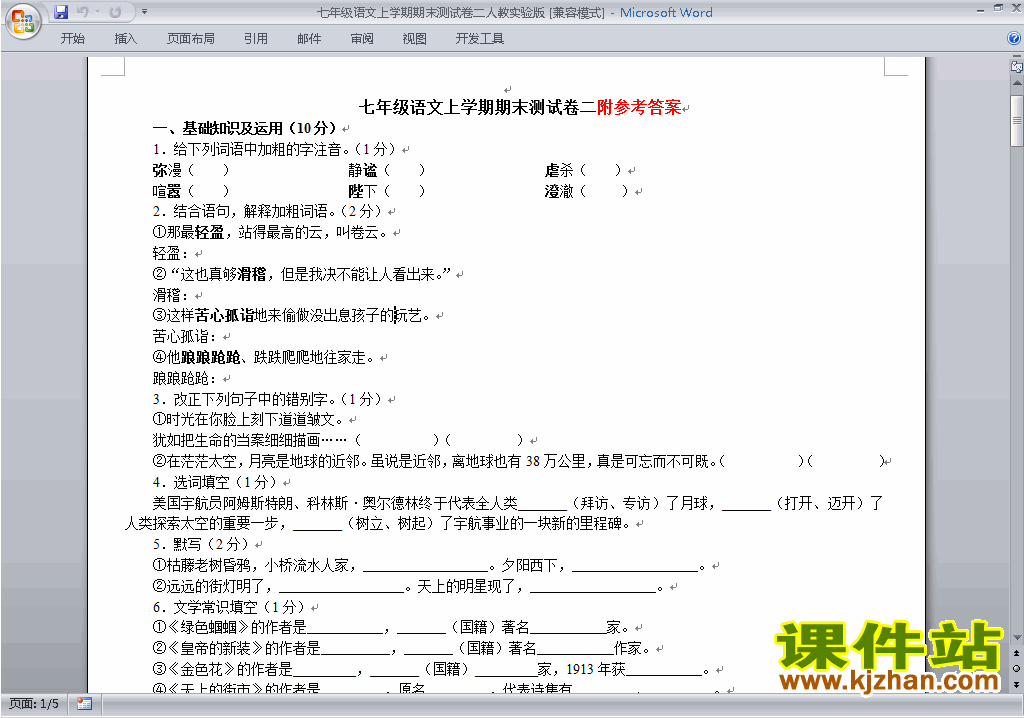Restore down the Word window
Viewport: 1024px width, 718px height.
click(998, 8)
